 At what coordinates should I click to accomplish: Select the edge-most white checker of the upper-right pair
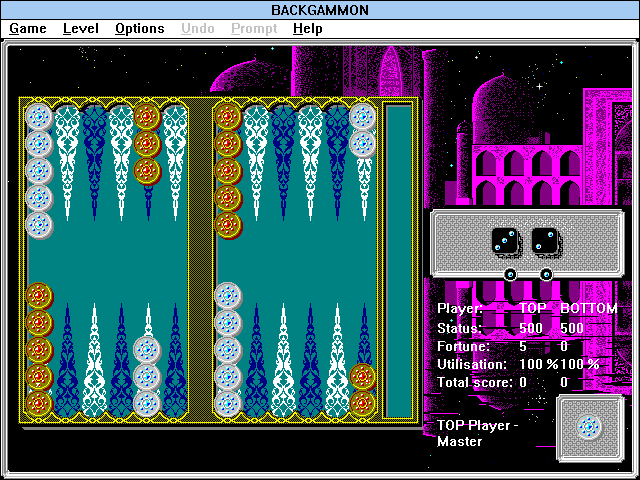pyautogui.click(x=362, y=117)
